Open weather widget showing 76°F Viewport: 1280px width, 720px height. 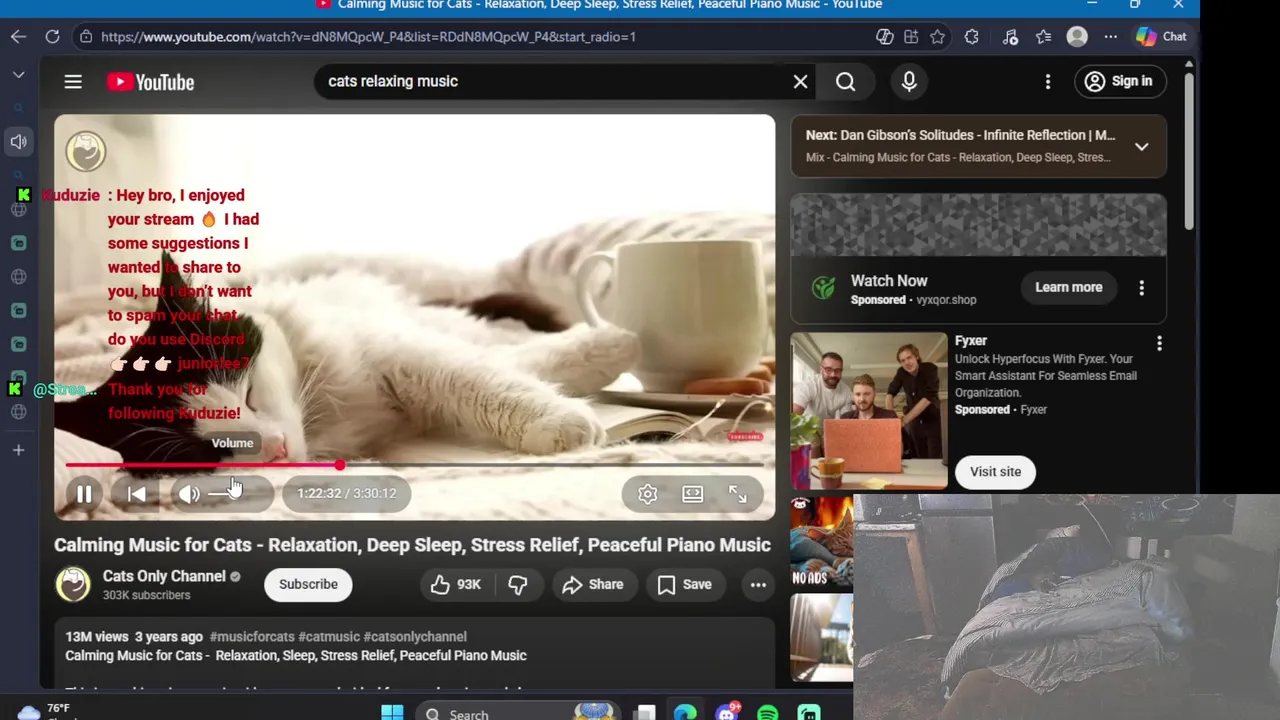pos(45,711)
